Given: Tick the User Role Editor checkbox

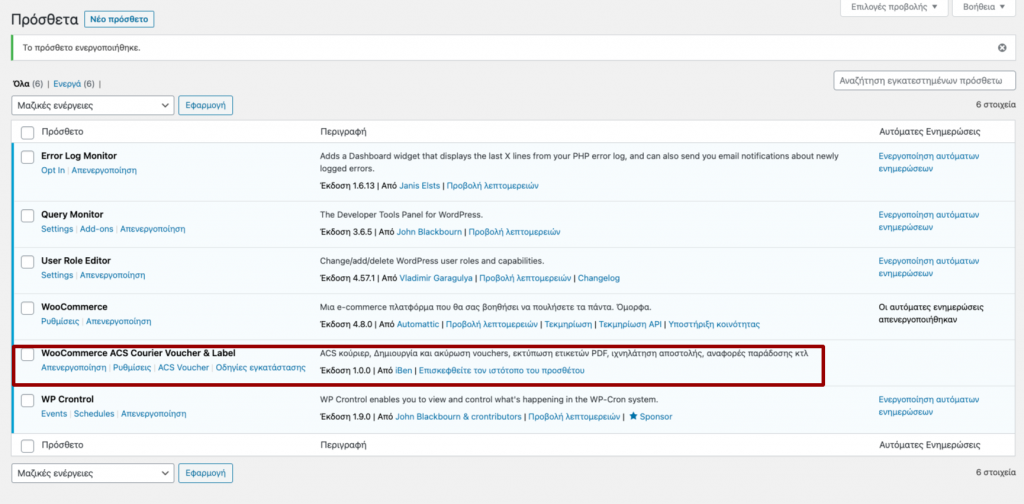Looking at the screenshot, I should click(27, 262).
